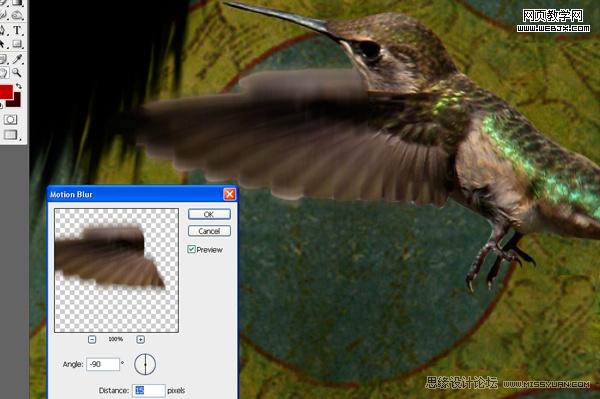Click the angle direction dial
The height and width of the screenshot is (399, 600).
click(x=145, y=364)
